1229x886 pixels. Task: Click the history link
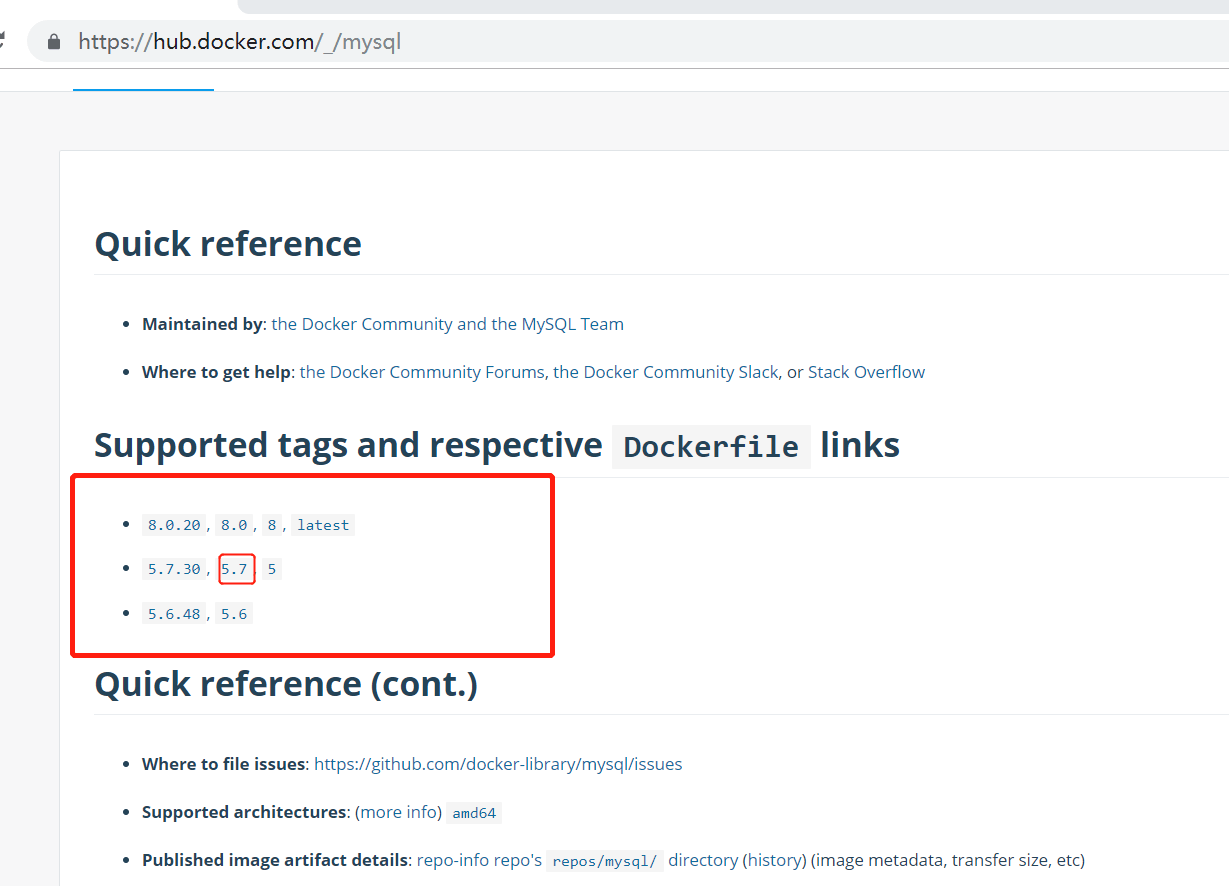point(775,860)
